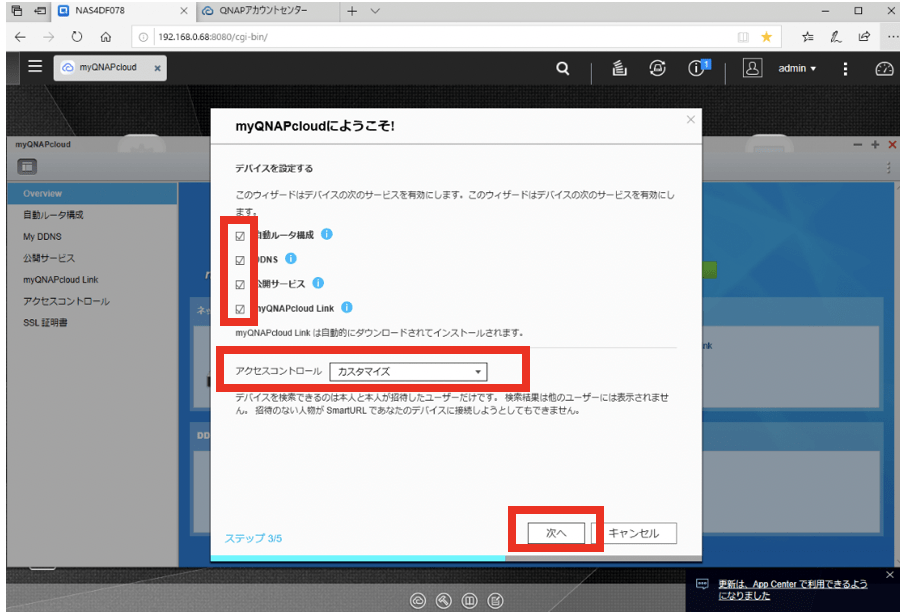The image size is (900, 612).
Task: Click the user profile icon beside admin
Action: point(752,68)
